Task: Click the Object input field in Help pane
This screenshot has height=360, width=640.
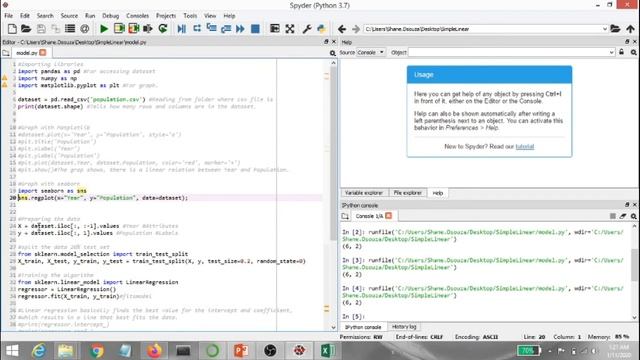Action: coord(508,52)
